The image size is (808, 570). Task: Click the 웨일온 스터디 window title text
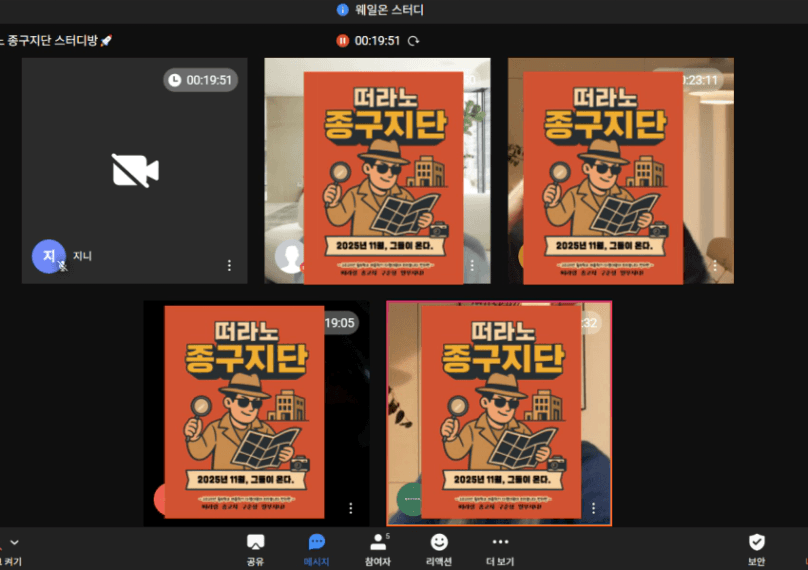point(389,10)
